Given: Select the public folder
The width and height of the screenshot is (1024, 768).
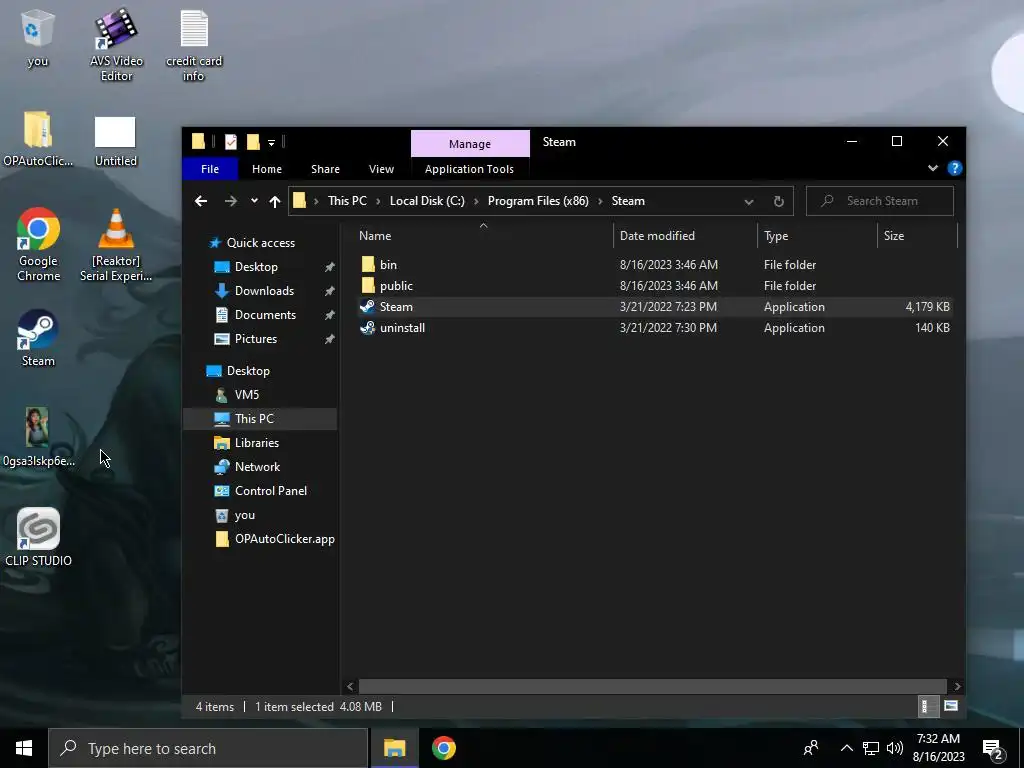Looking at the screenshot, I should coord(654,285).
